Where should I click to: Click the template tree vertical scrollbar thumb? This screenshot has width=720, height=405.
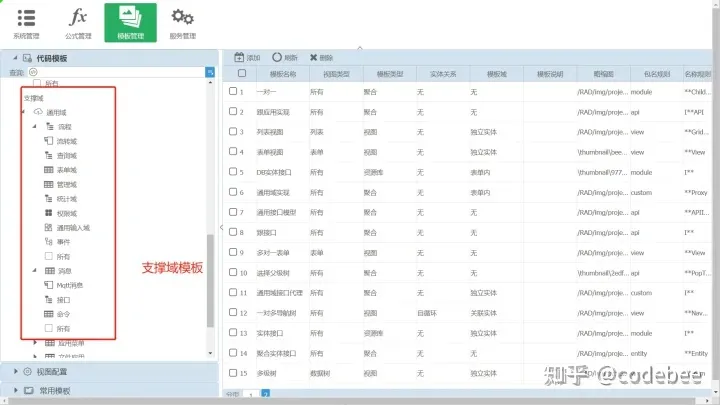pos(210,281)
